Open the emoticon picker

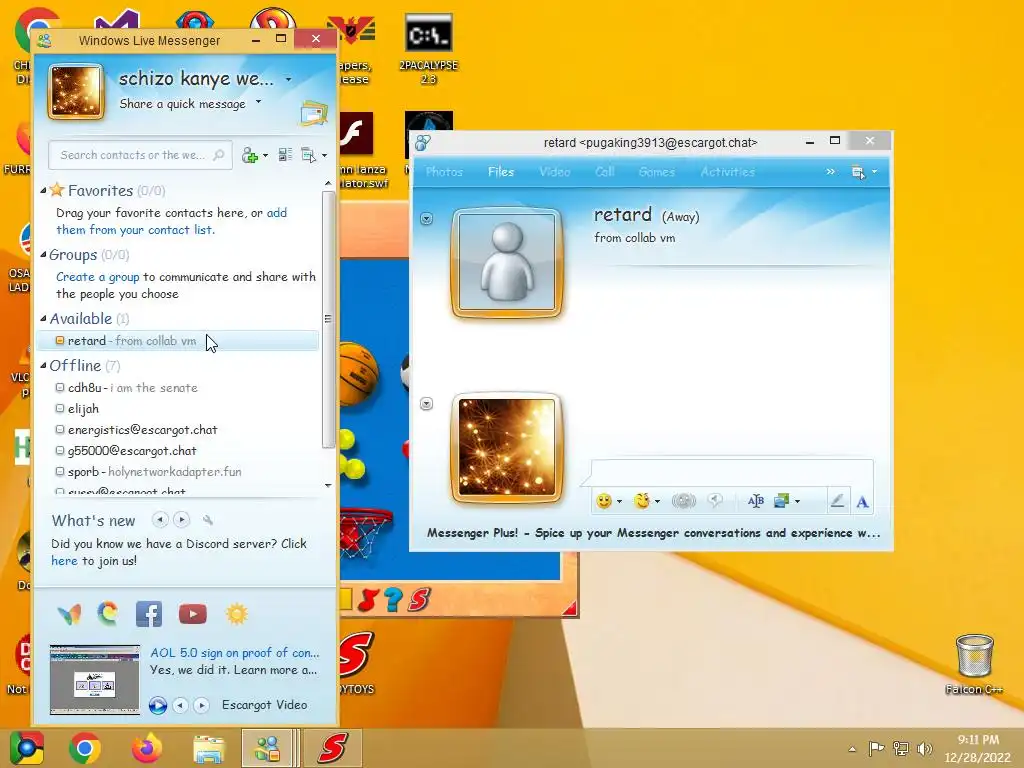604,501
